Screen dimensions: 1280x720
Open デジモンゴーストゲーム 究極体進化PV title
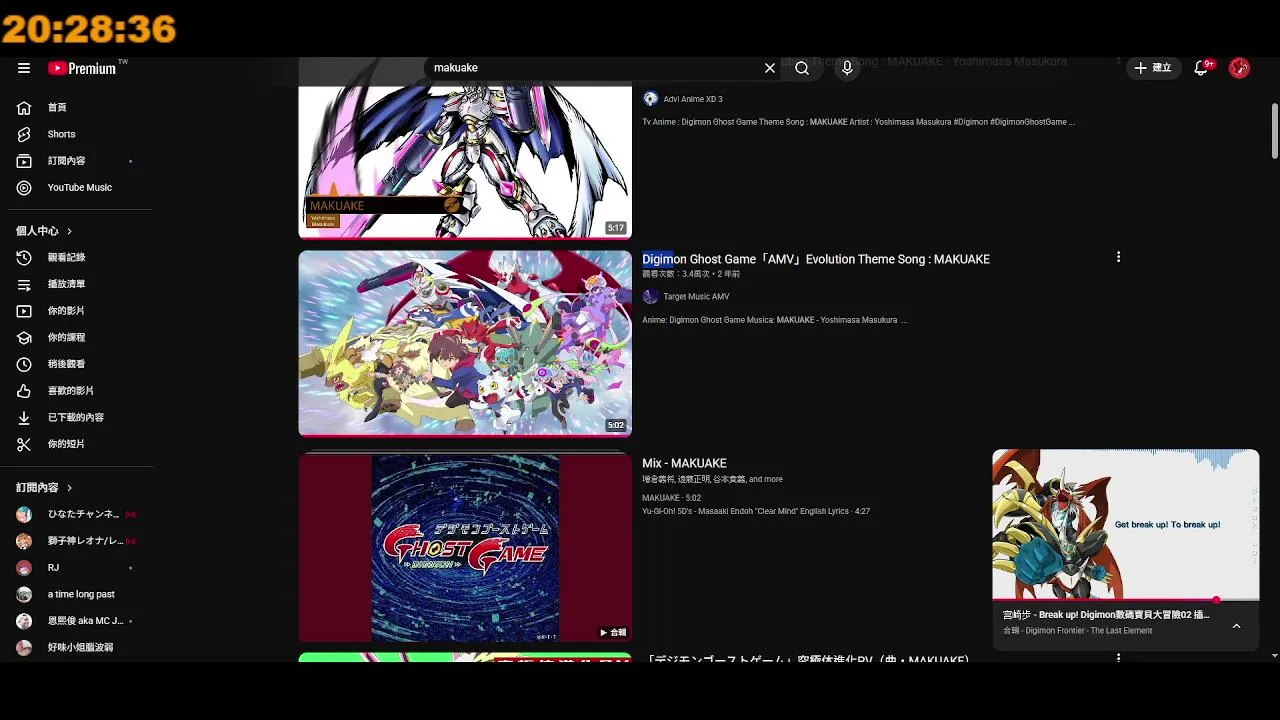[x=808, y=659]
